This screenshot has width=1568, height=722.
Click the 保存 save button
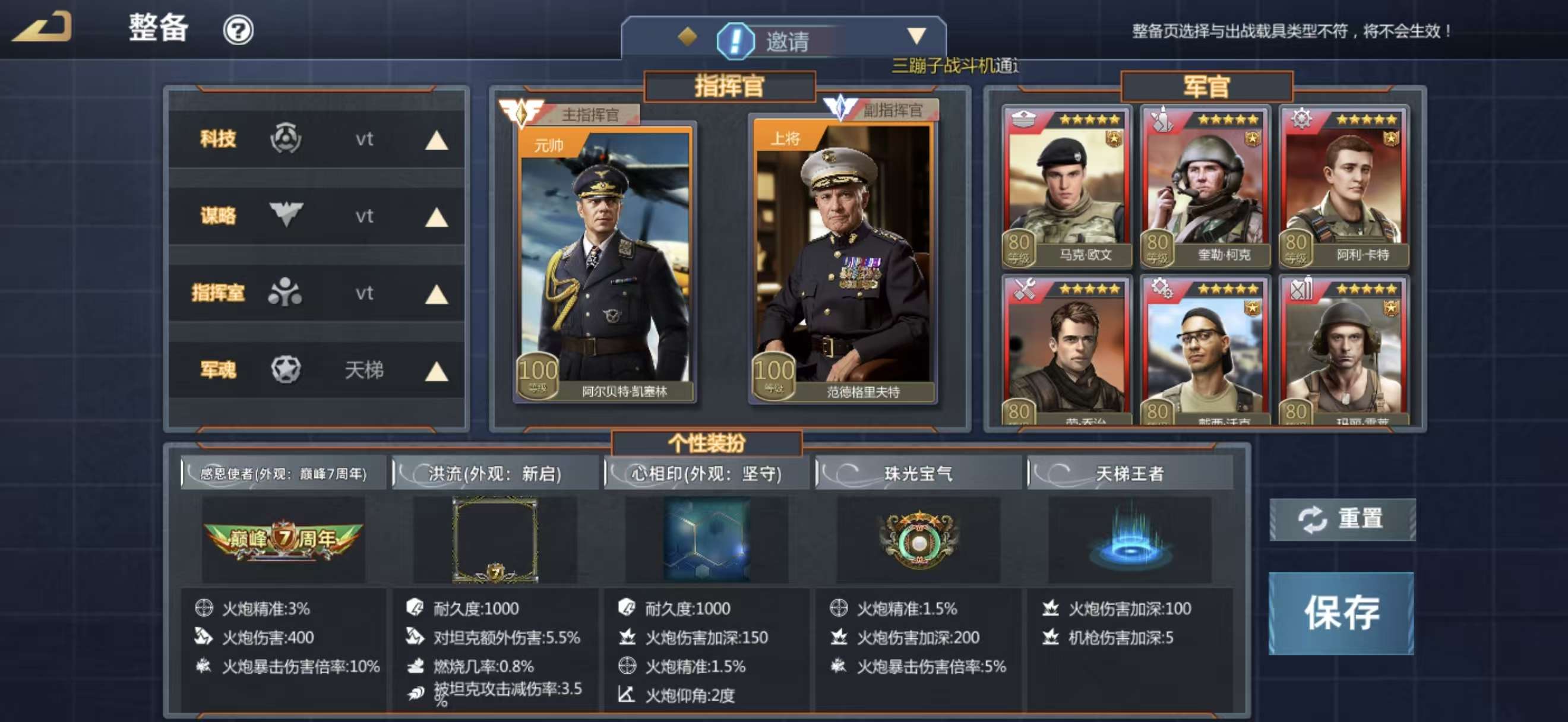coord(1341,613)
